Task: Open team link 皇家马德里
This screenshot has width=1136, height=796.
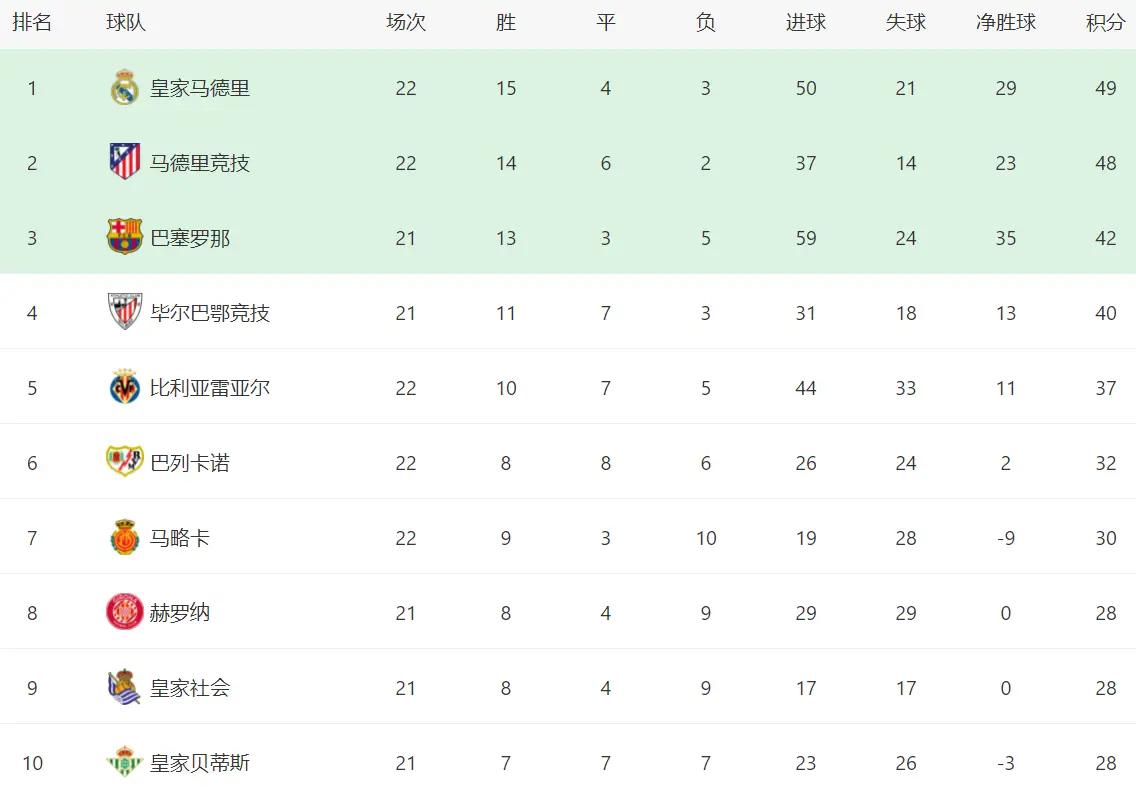Action: point(200,88)
